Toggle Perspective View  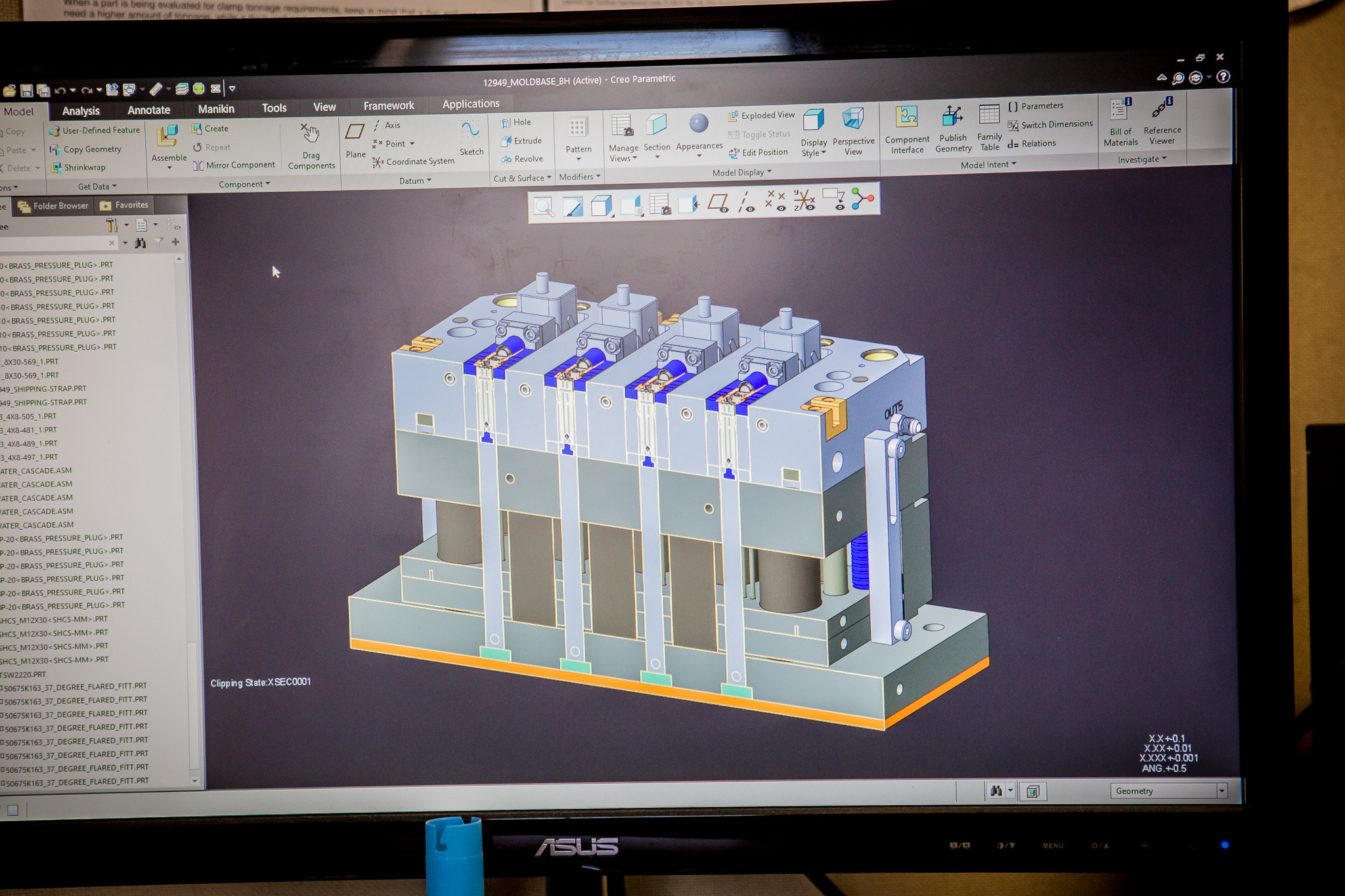(853, 131)
